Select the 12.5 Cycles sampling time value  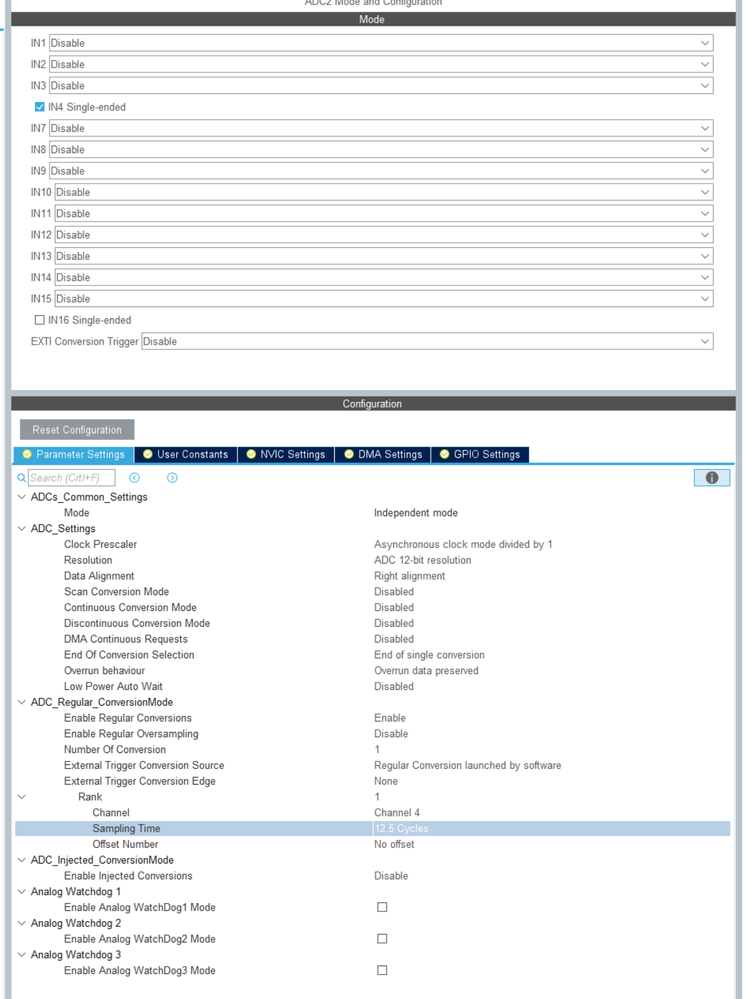pos(401,829)
